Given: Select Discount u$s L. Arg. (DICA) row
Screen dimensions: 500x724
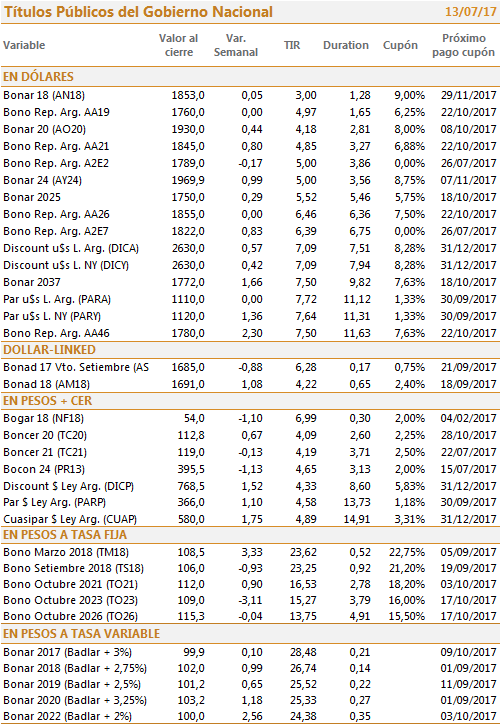Looking at the screenshot, I should tap(250, 248).
